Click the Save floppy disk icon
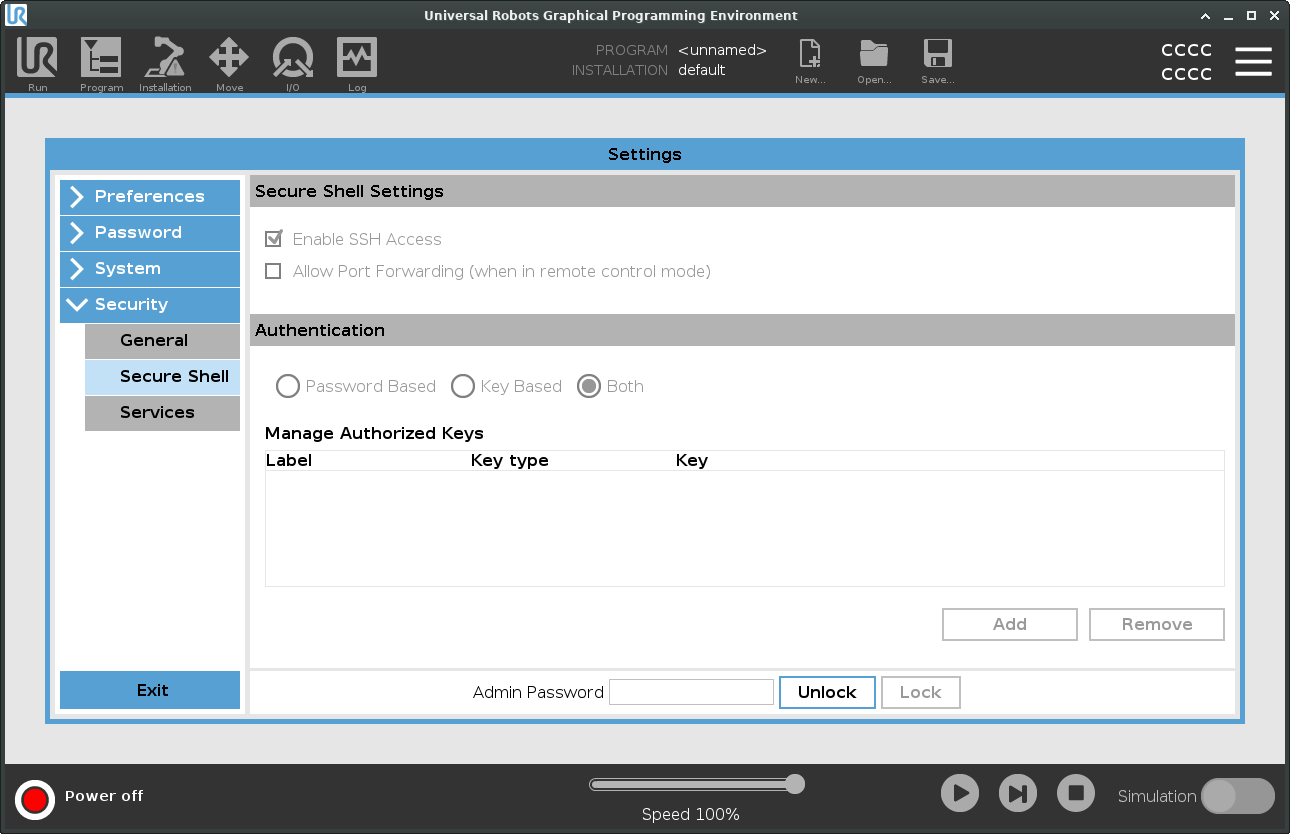The height and width of the screenshot is (834, 1290). tap(937, 55)
